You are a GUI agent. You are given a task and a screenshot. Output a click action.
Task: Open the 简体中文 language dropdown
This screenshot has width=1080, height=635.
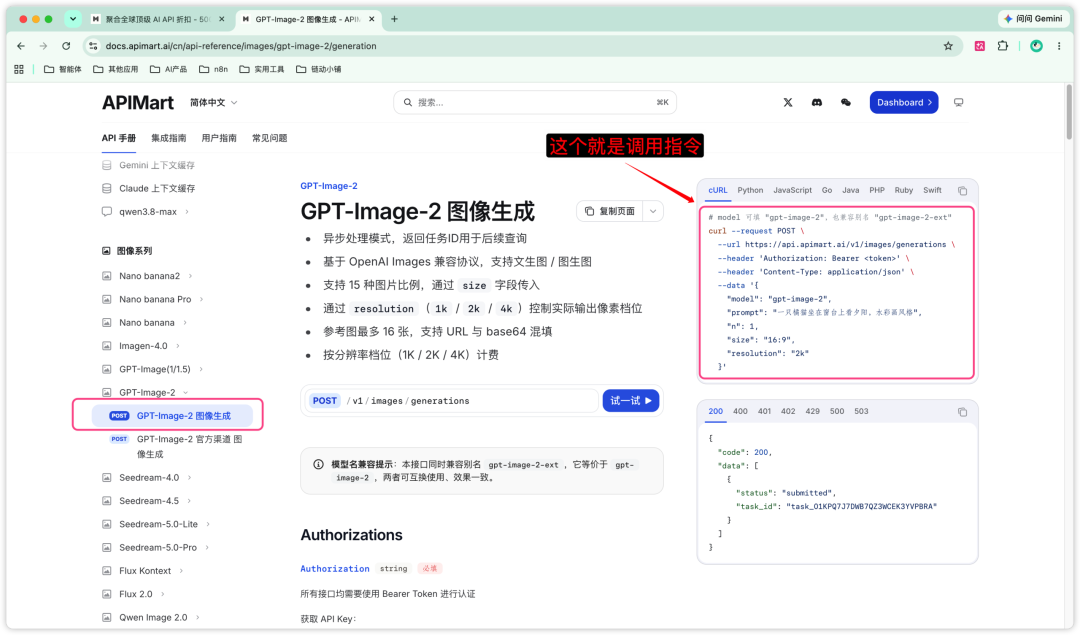coord(214,103)
